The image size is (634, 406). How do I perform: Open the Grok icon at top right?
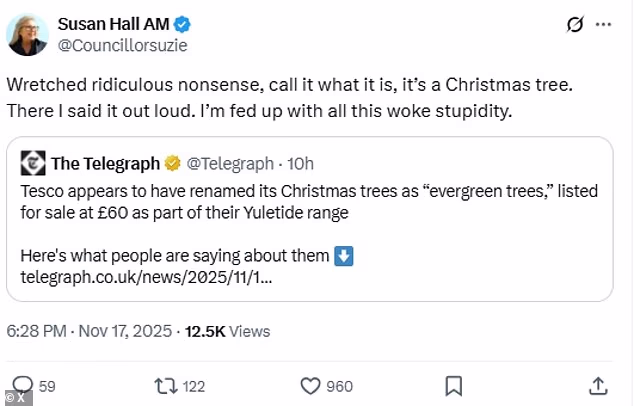[x=575, y=24]
